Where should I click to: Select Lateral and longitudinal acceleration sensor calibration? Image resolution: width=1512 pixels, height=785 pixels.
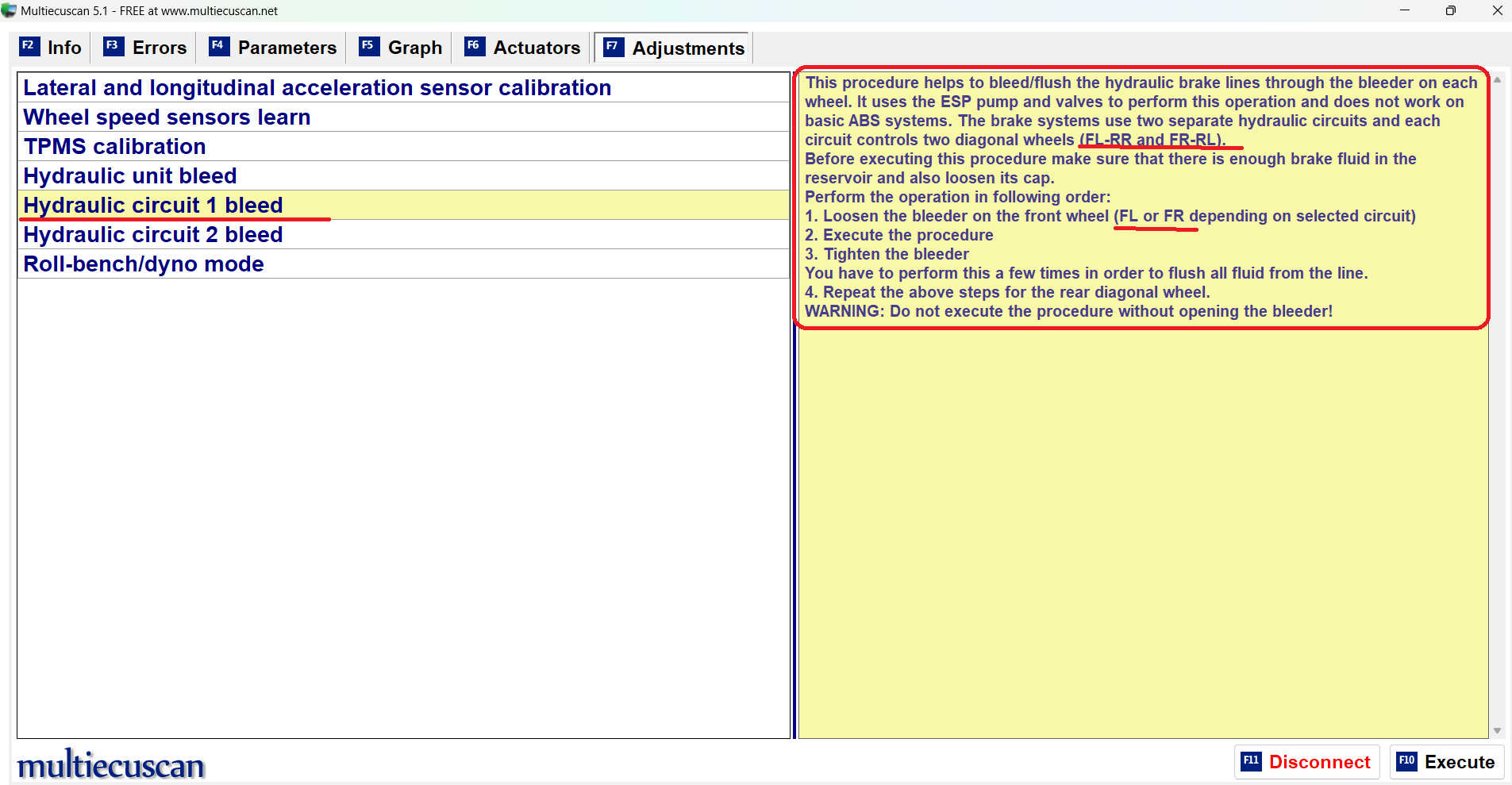pos(403,87)
